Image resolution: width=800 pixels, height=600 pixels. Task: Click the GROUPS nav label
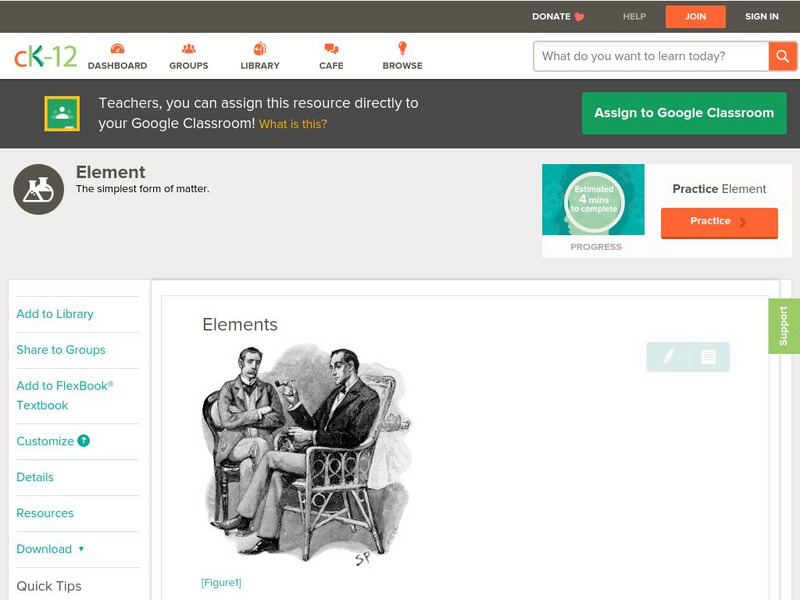pyautogui.click(x=189, y=65)
